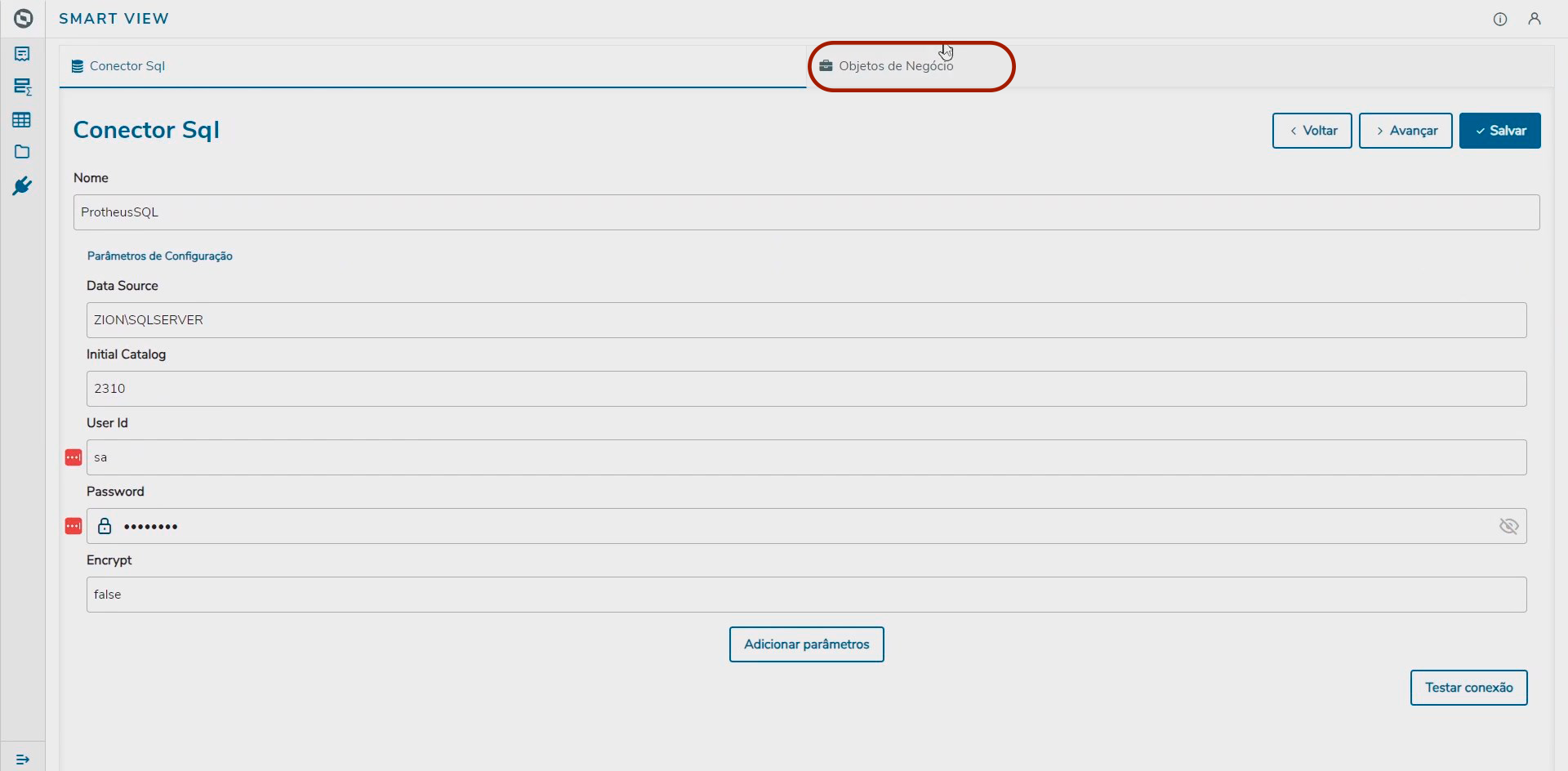Switch to the Objetos de Negócio tab

coord(896,66)
